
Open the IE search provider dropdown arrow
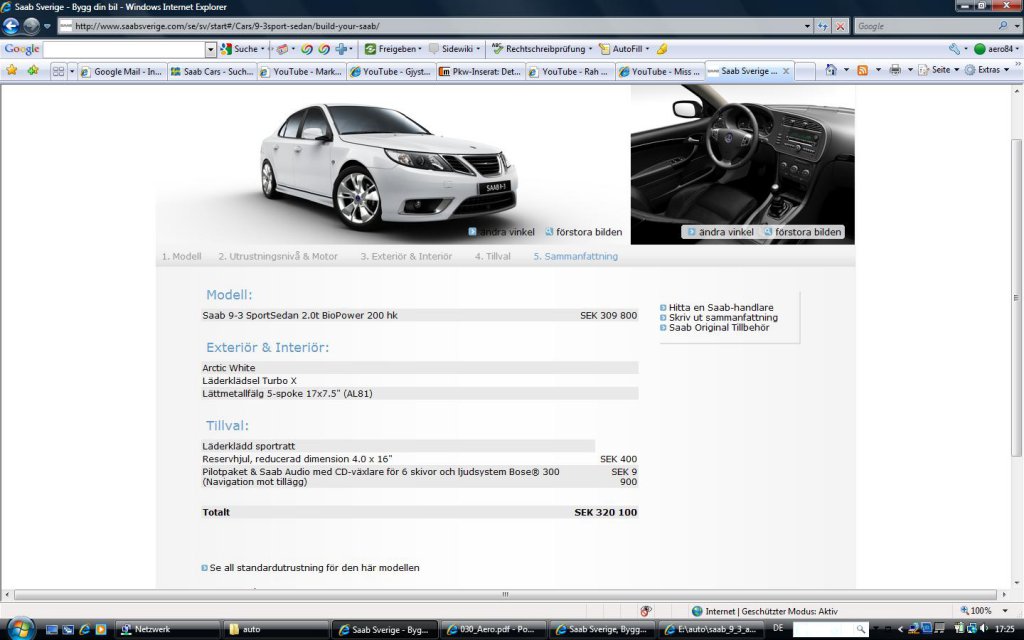tap(1017, 26)
